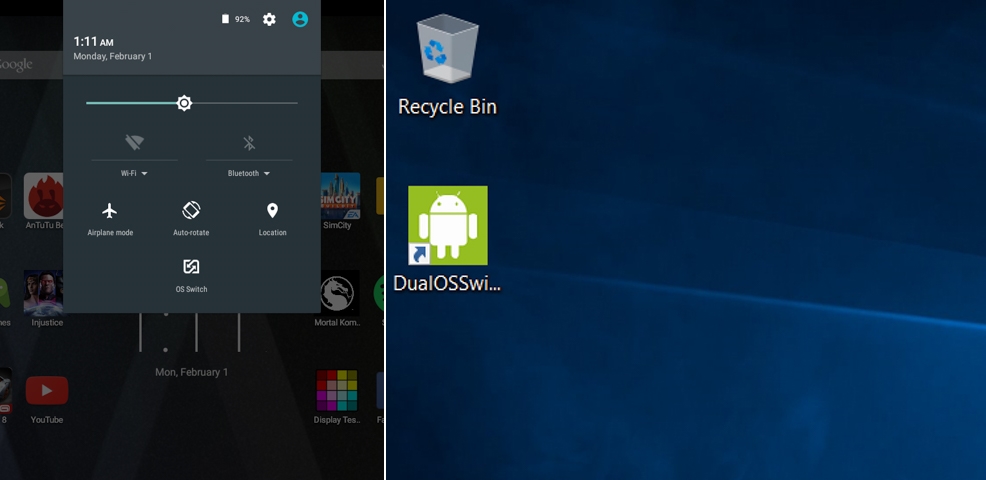The image size is (986, 480).
Task: Tap the user profile avatar icon
Action: pyautogui.click(x=300, y=19)
